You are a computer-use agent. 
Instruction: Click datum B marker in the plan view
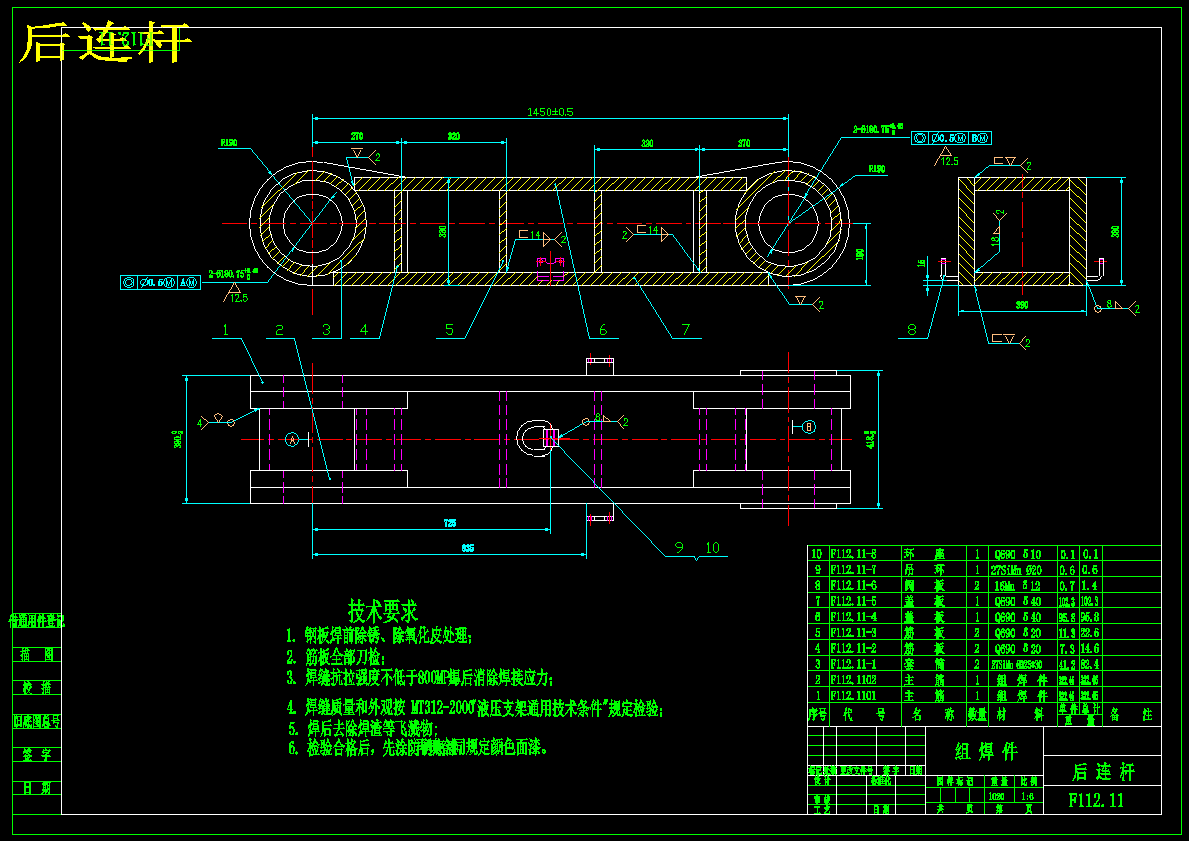point(808,427)
